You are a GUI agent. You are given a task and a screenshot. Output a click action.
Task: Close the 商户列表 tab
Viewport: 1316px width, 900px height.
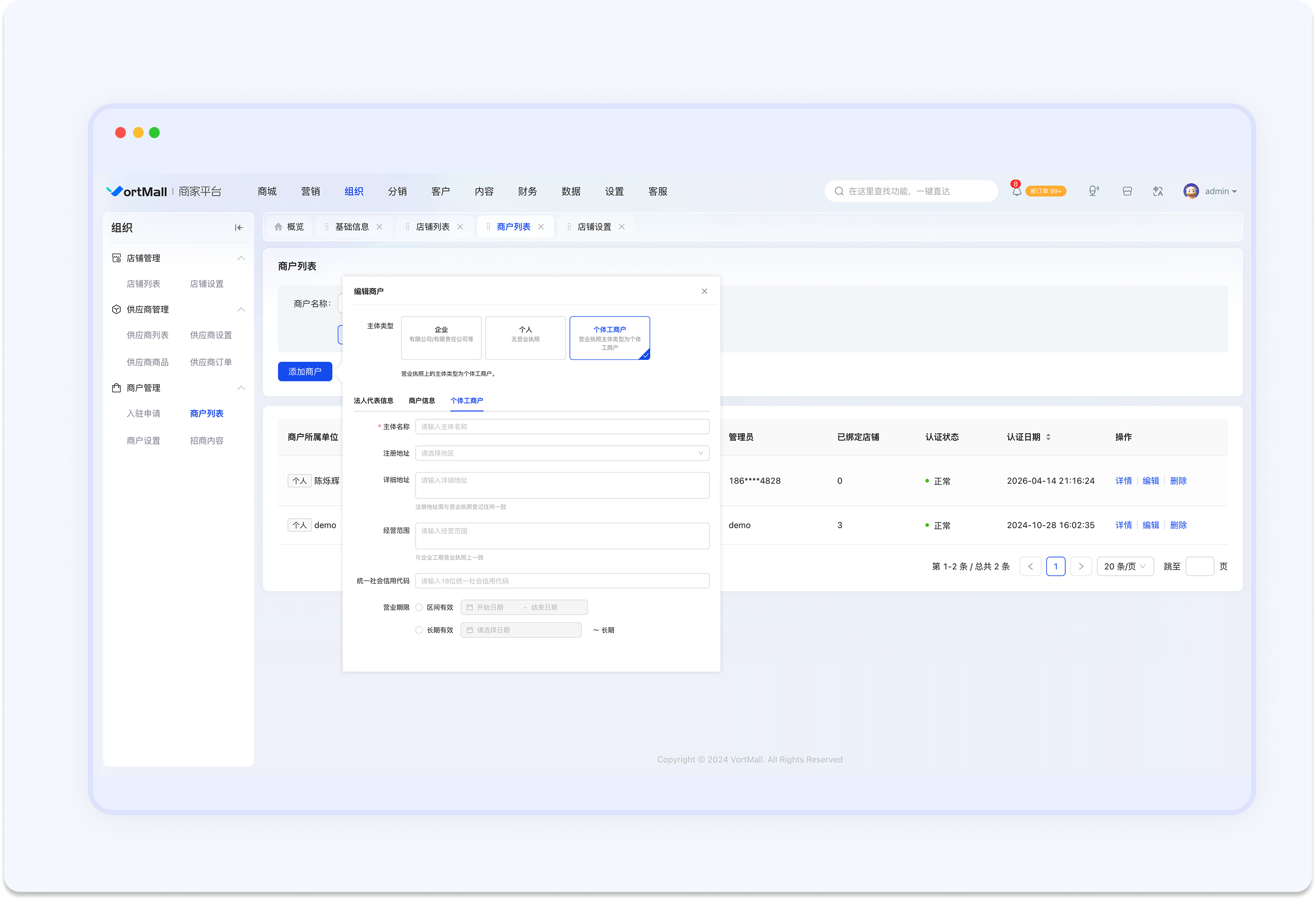point(541,227)
